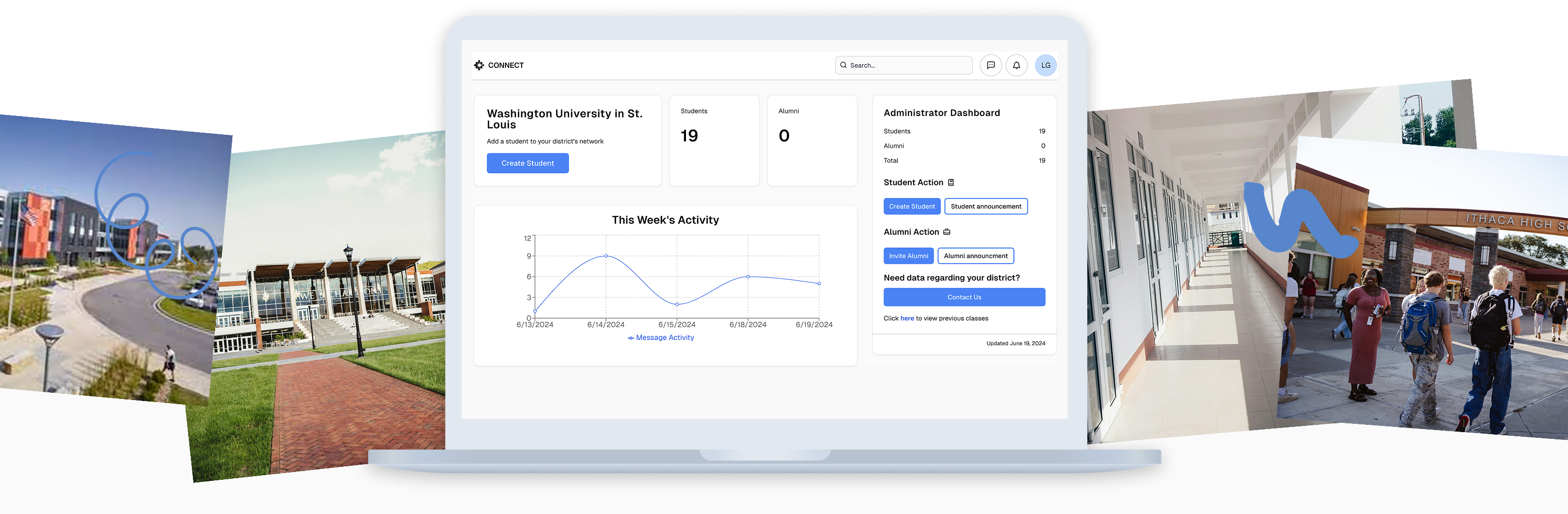Viewport: 1568px width, 514px height.
Task: Click 'Washington University in St. Louis' heading
Action: [x=564, y=119]
